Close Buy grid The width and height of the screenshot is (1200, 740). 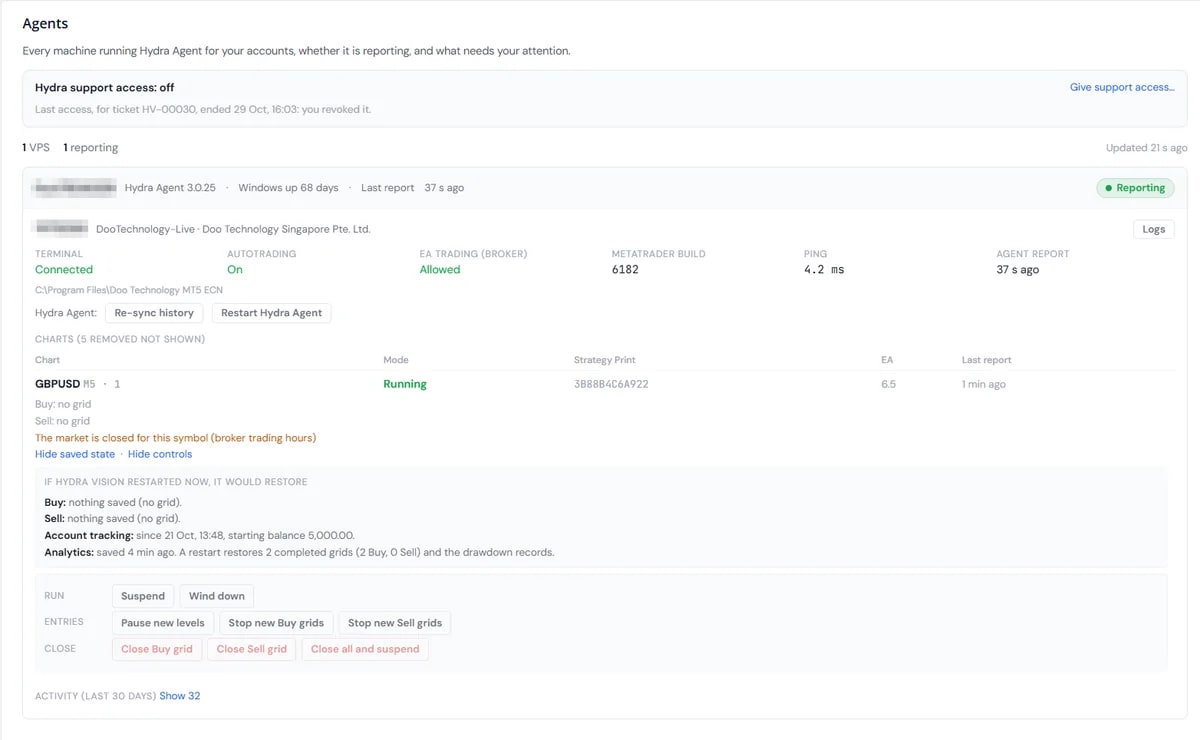(157, 649)
